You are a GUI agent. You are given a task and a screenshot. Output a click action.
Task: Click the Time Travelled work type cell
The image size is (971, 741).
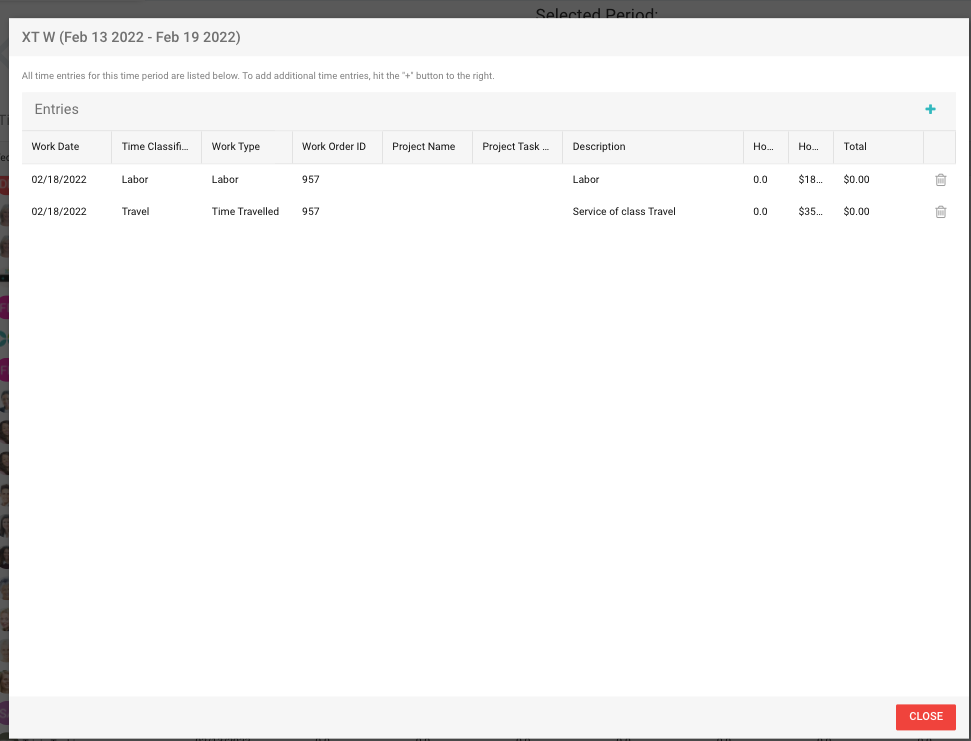(245, 212)
